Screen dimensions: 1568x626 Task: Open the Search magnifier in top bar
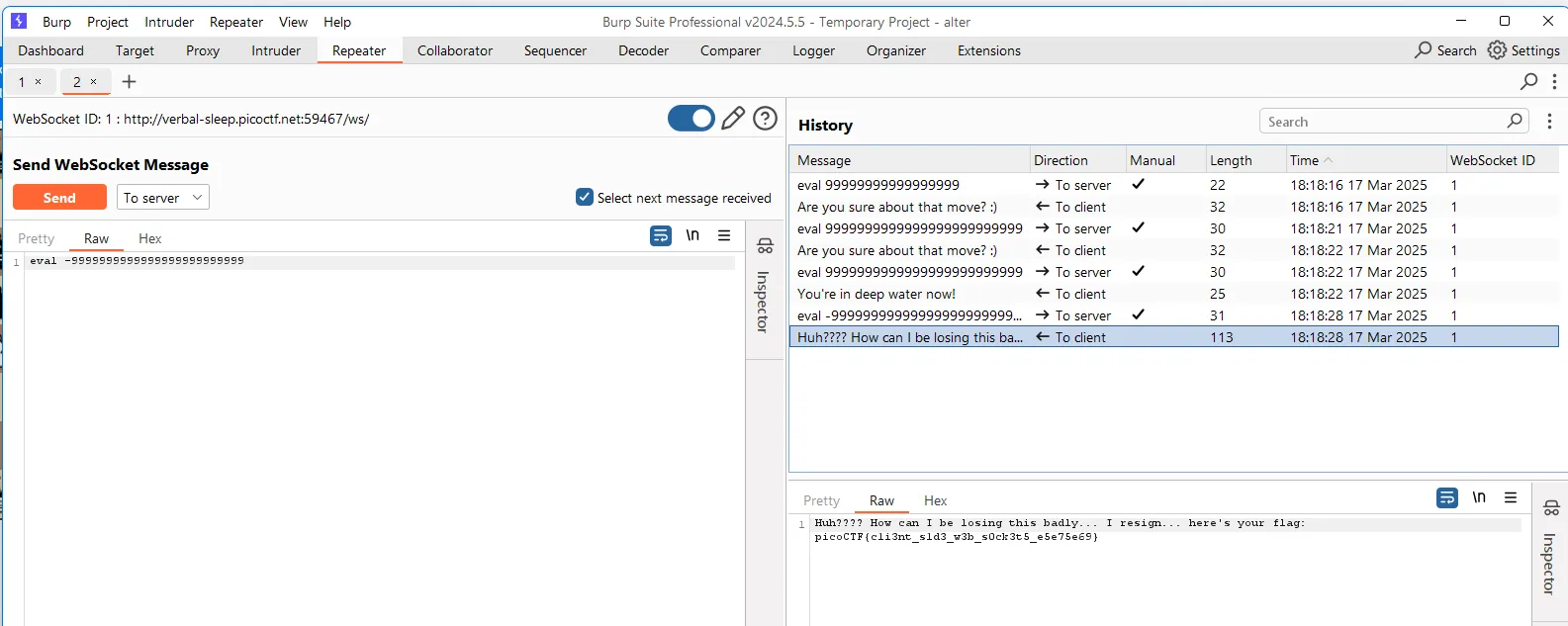[x=1424, y=49]
